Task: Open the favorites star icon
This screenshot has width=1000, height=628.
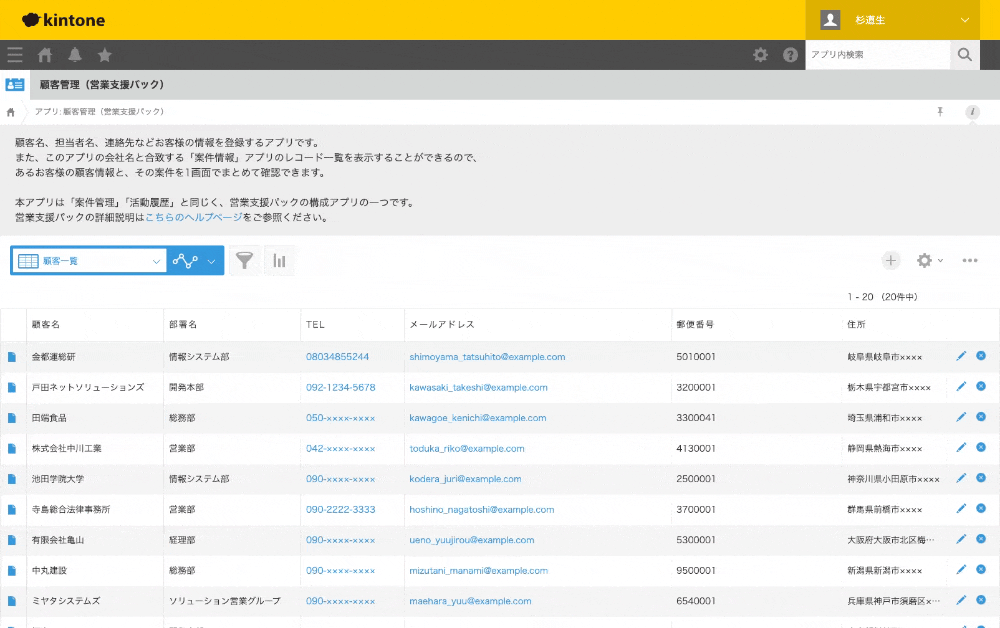Action: pyautogui.click(x=104, y=55)
